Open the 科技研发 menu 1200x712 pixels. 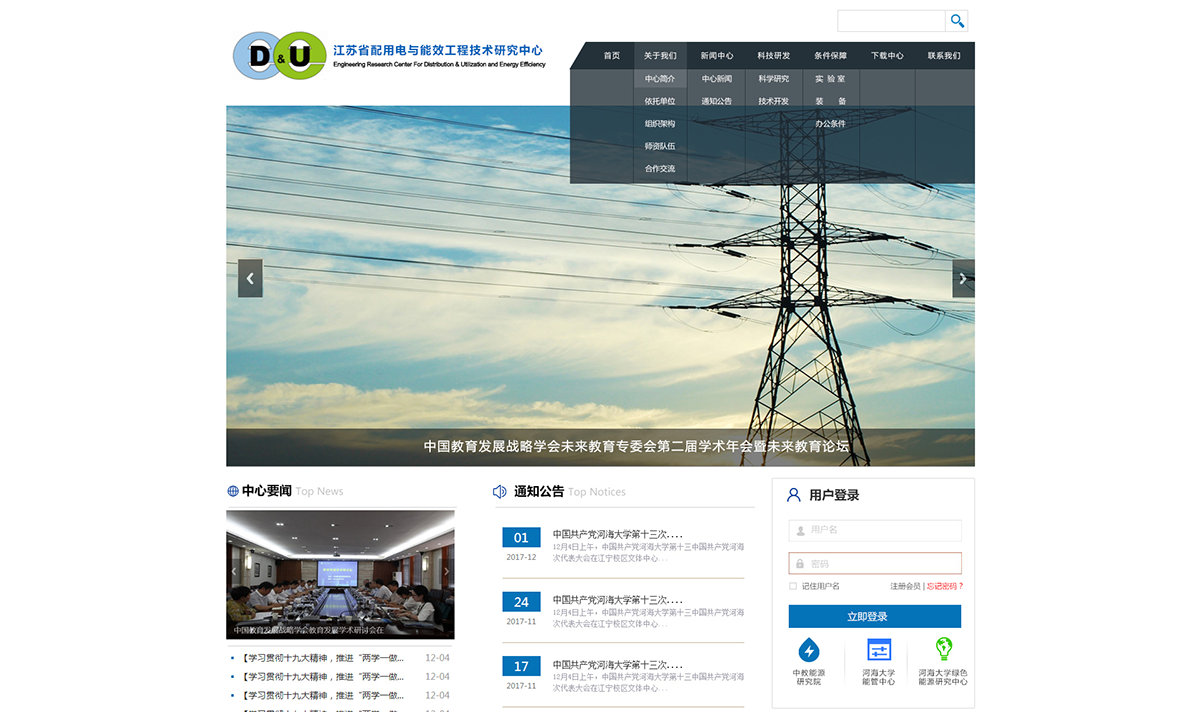click(774, 56)
